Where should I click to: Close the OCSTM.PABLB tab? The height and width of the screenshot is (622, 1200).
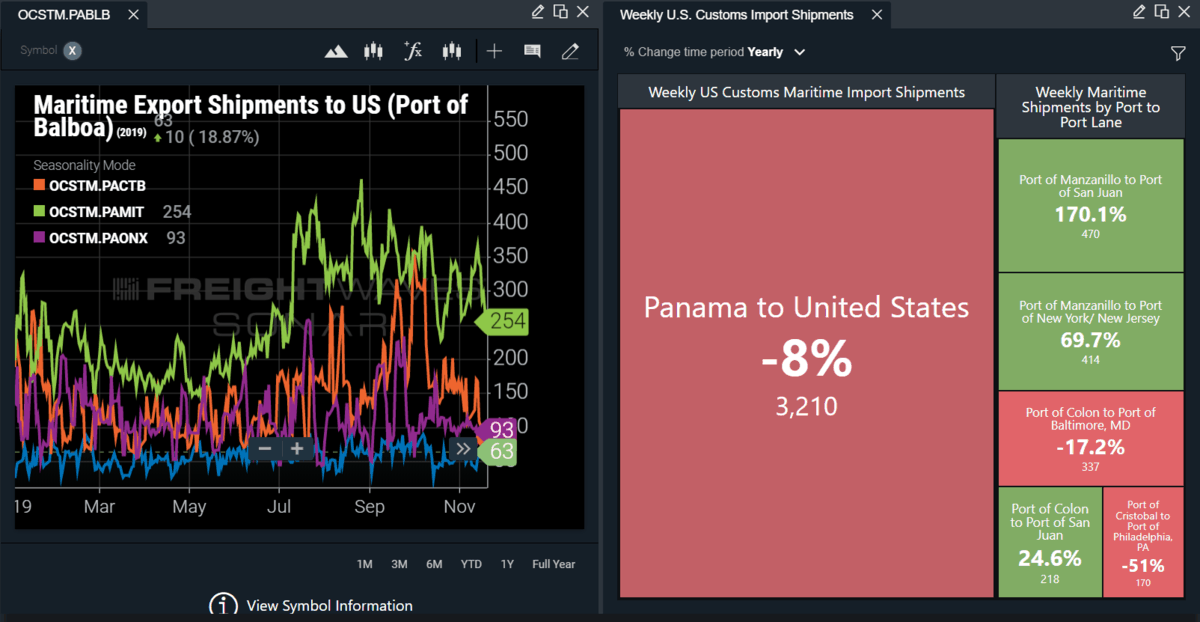(x=132, y=15)
